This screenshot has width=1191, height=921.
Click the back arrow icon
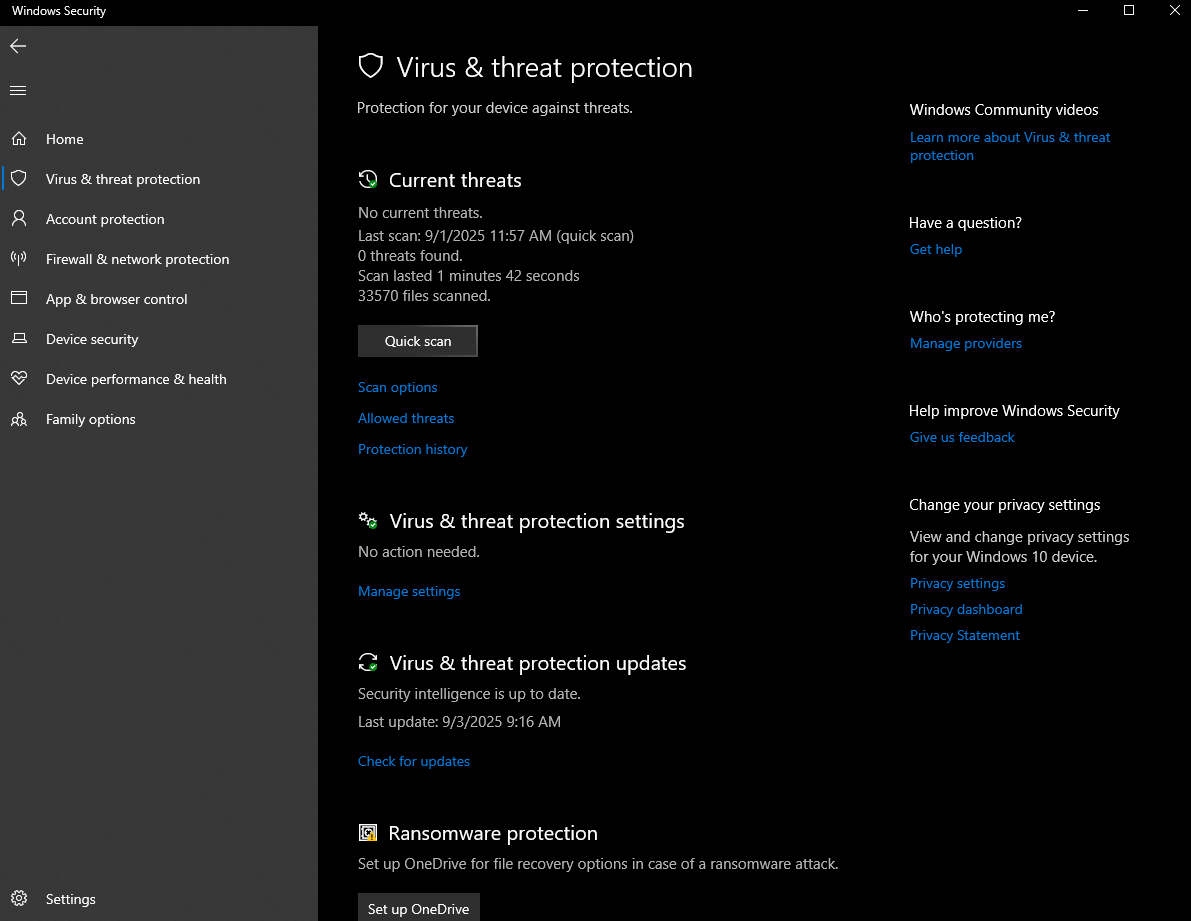click(18, 46)
